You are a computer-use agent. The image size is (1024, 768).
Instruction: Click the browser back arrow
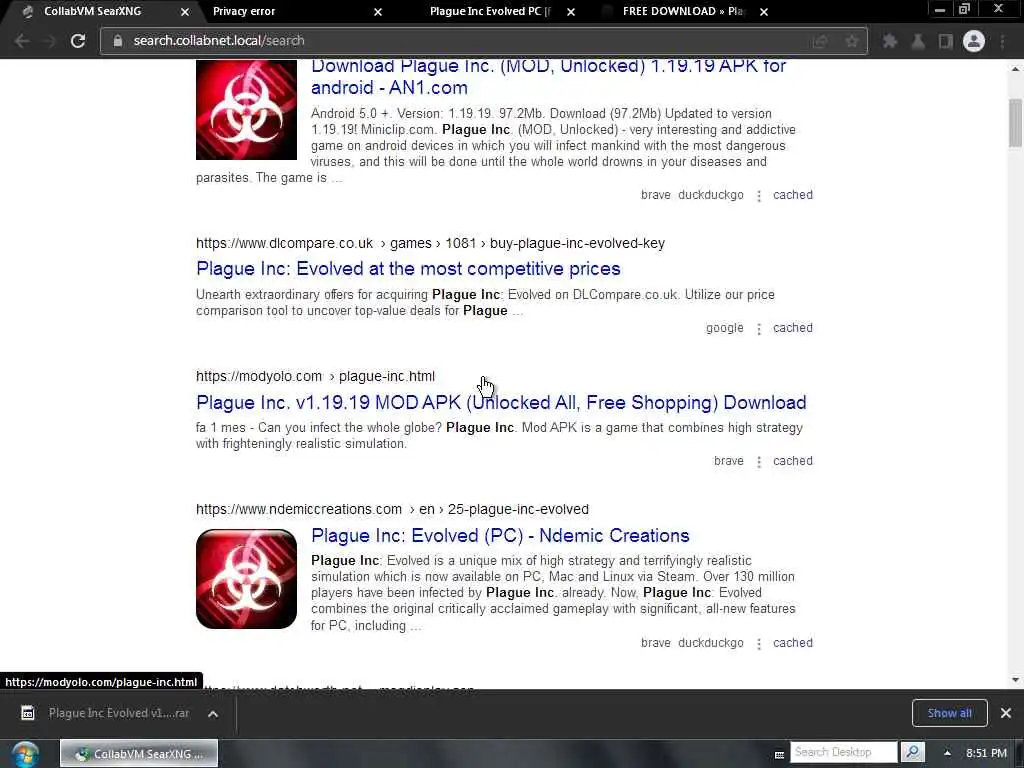coord(22,40)
